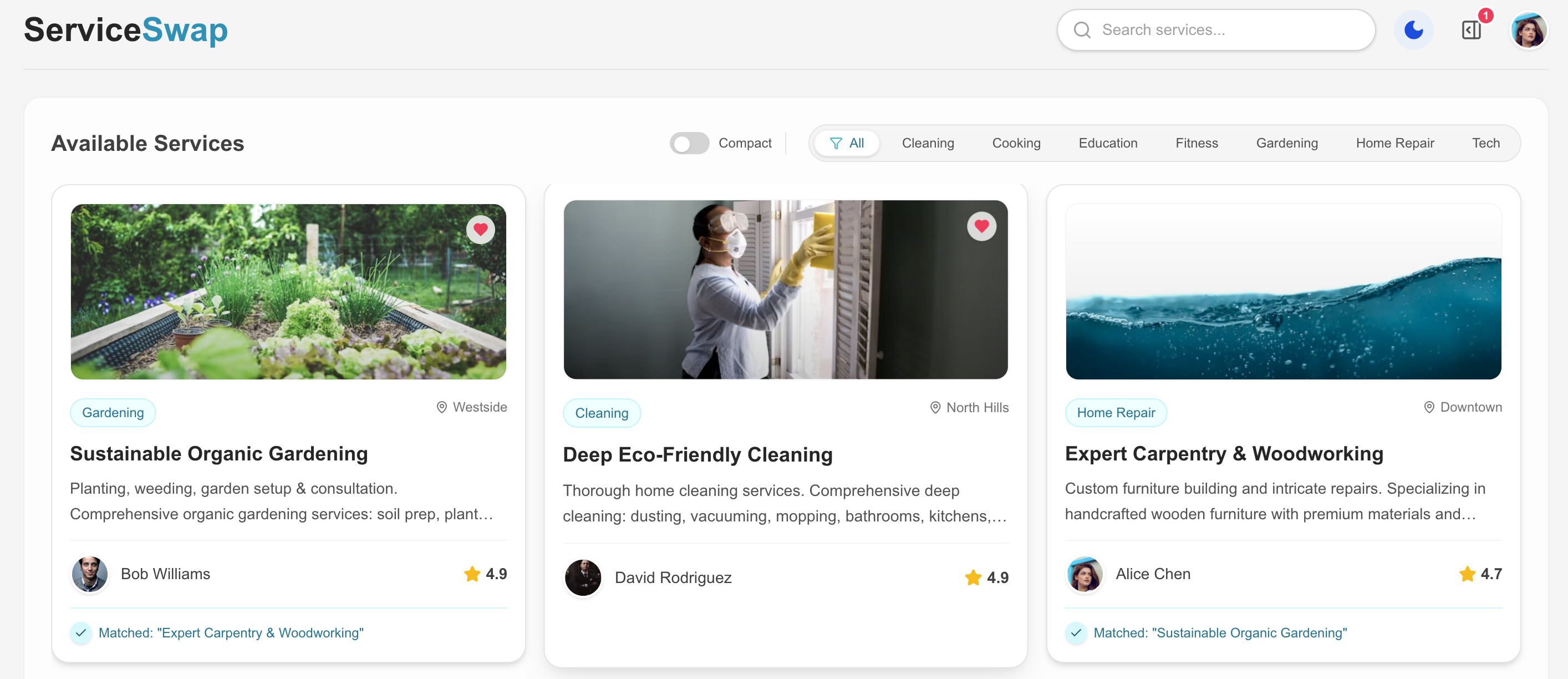Activate dark mode with the moon icon
Image resolution: width=1568 pixels, height=679 pixels.
point(1413,29)
